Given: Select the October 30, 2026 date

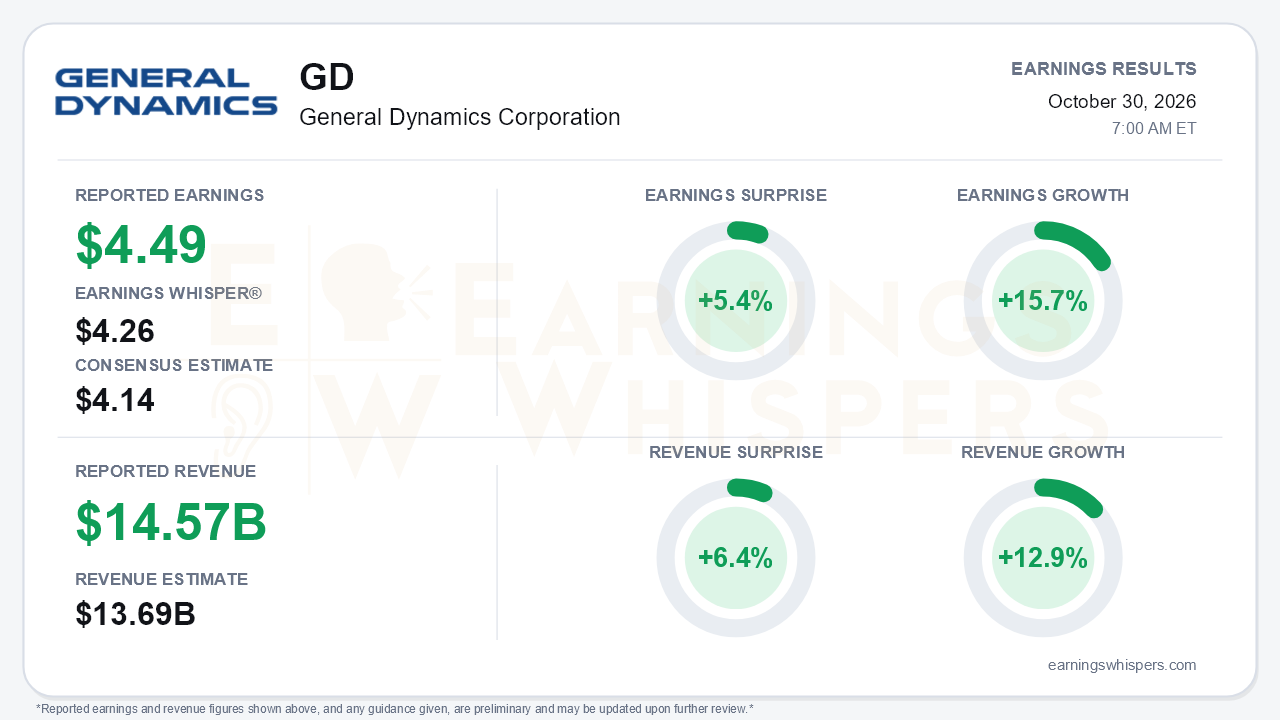Looking at the screenshot, I should 1122,101.
